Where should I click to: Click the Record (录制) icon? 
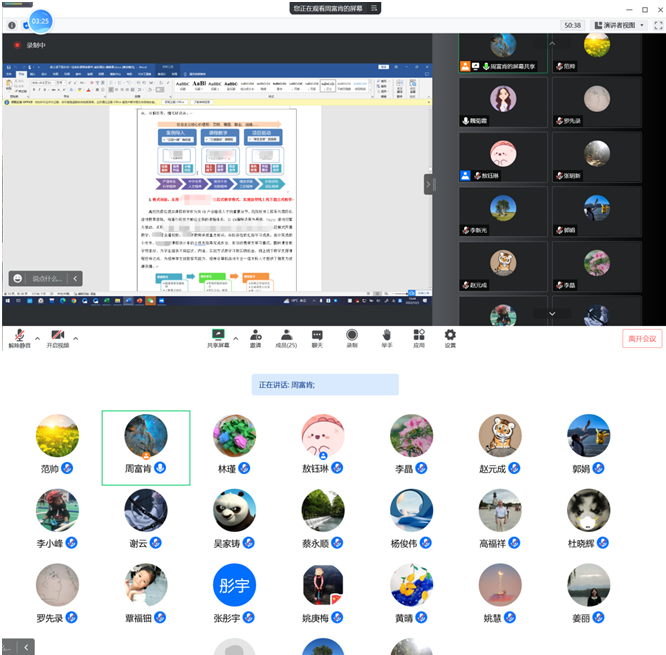[351, 336]
